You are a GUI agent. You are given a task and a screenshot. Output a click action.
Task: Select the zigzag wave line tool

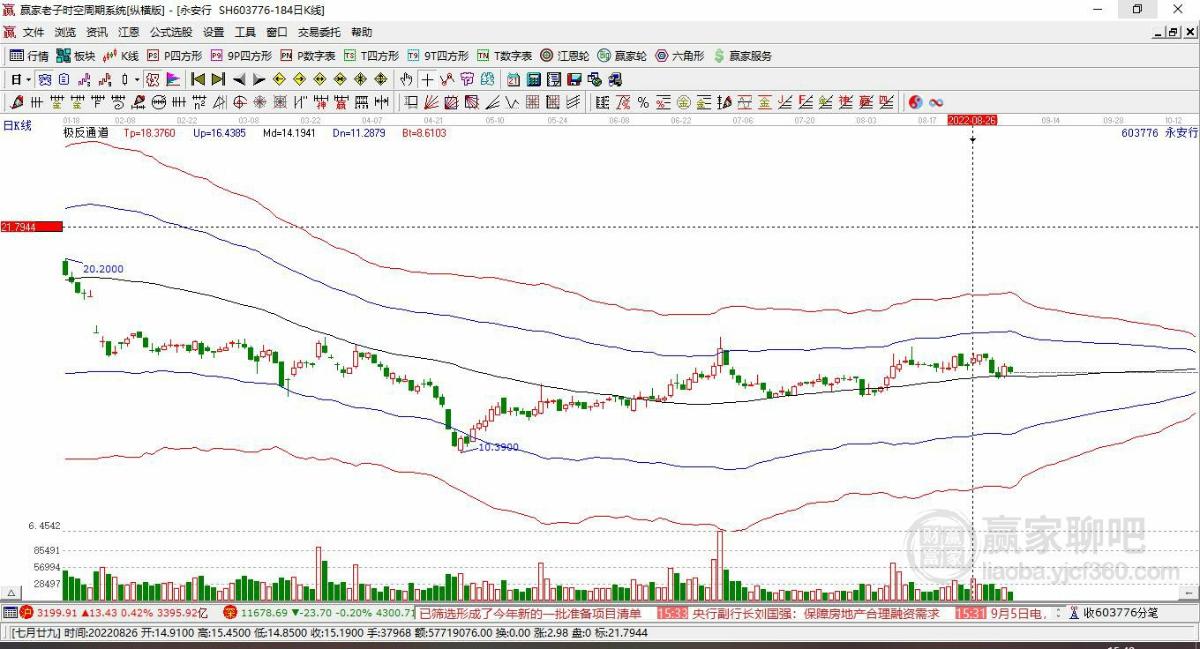(513, 102)
